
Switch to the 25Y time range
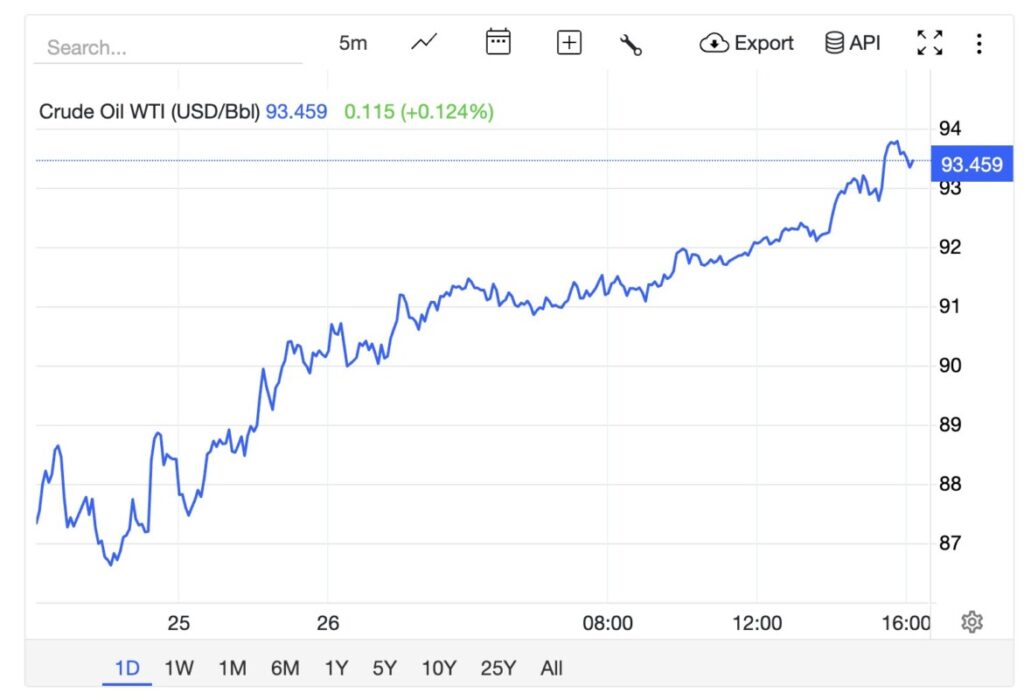pos(498,668)
